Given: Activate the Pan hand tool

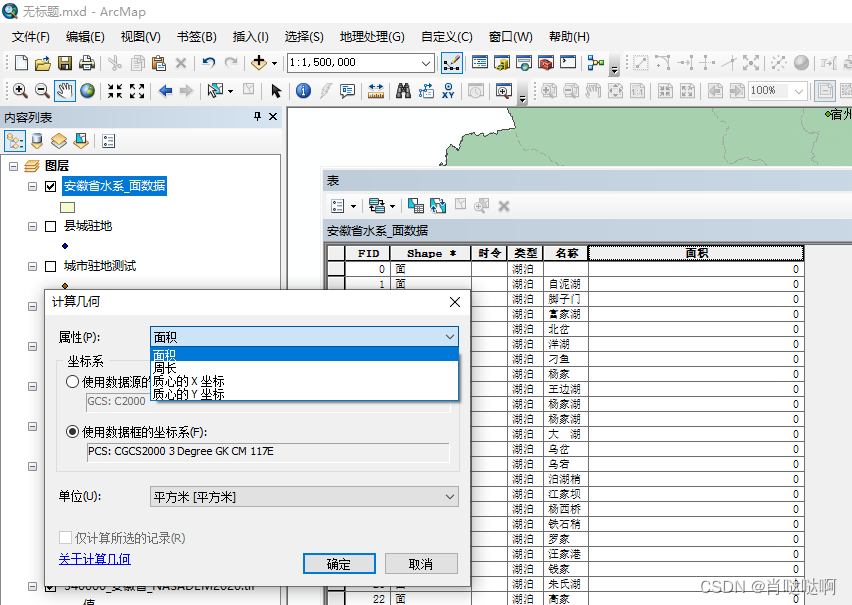Looking at the screenshot, I should pyautogui.click(x=65, y=91).
